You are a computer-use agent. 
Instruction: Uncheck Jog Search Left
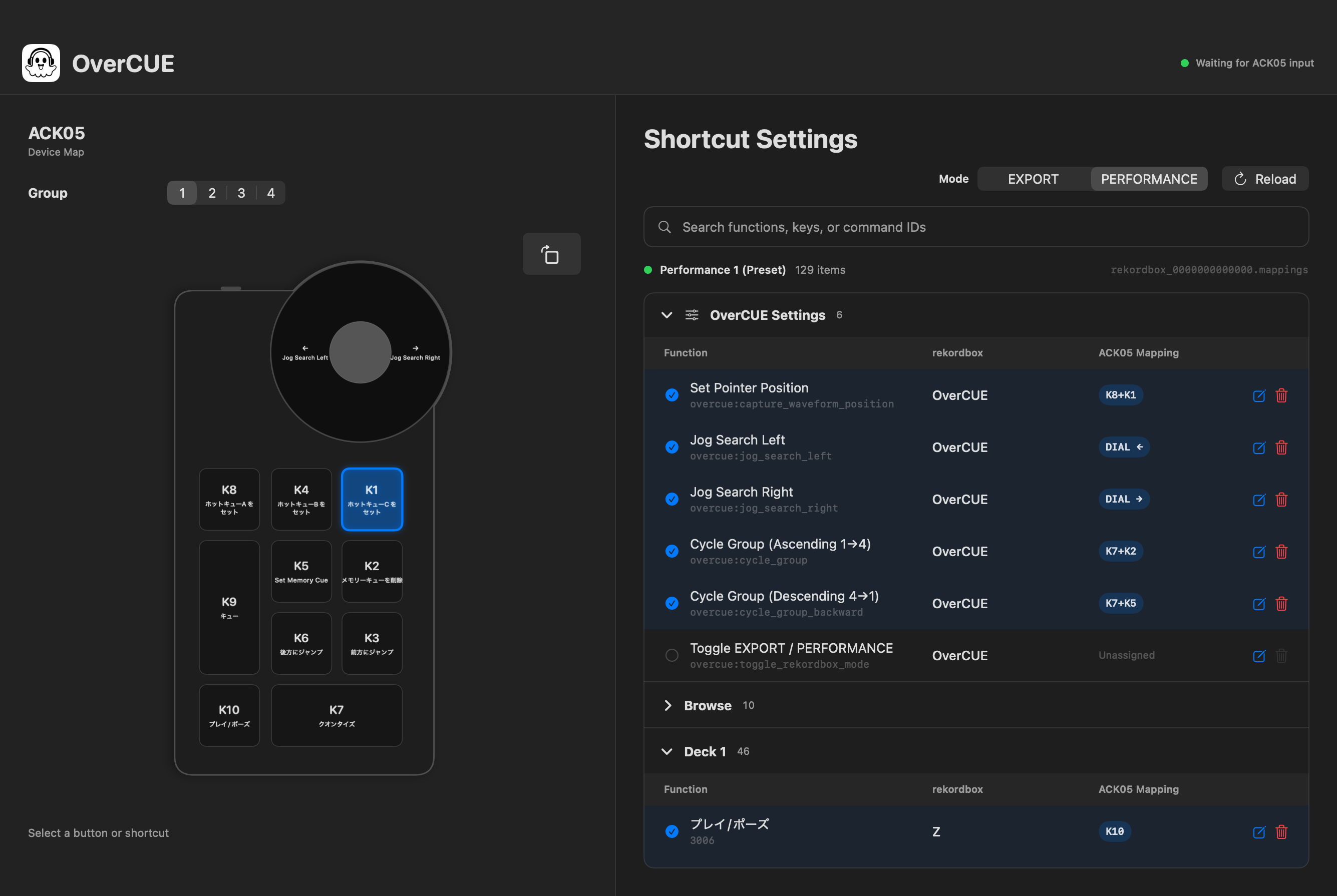[x=672, y=447]
